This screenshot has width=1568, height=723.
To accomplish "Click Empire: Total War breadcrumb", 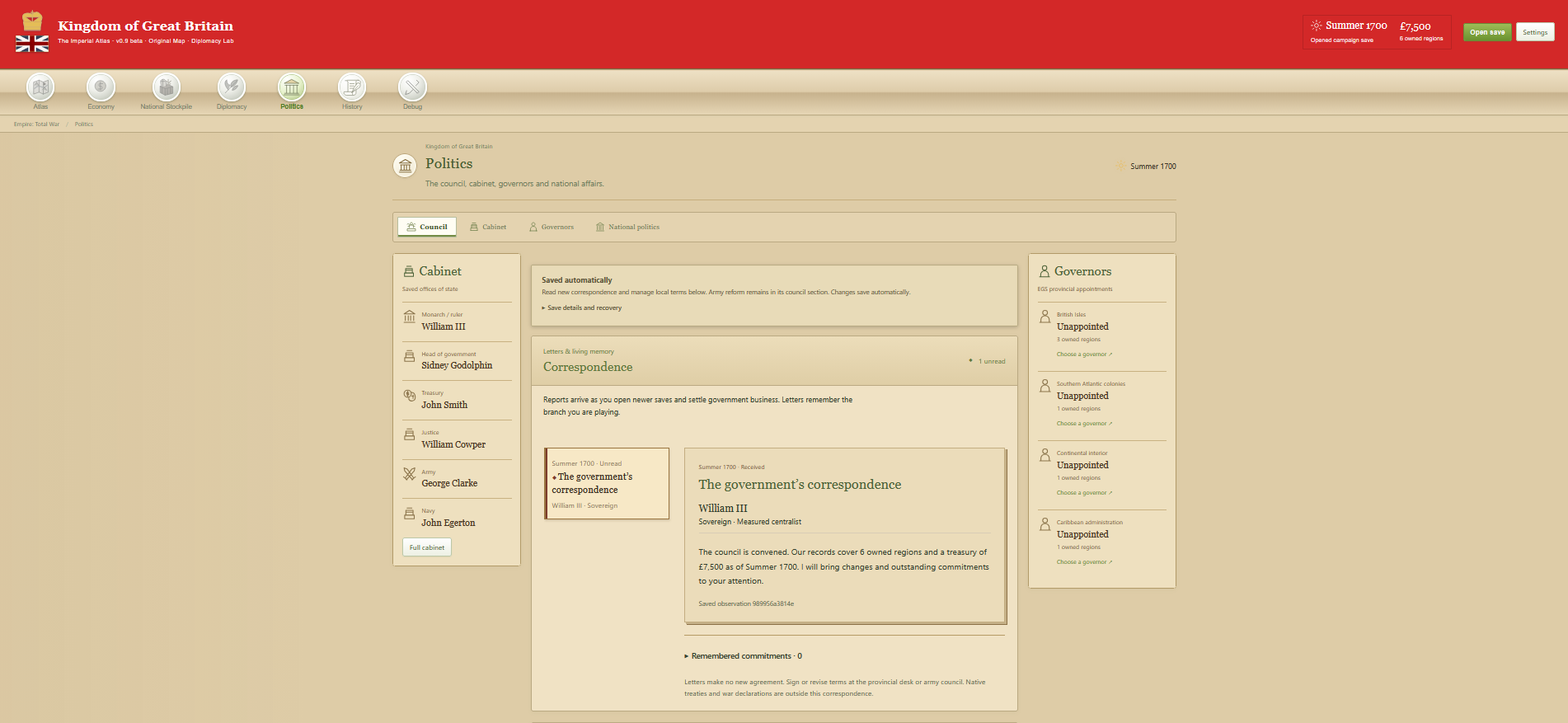I will click(36, 124).
